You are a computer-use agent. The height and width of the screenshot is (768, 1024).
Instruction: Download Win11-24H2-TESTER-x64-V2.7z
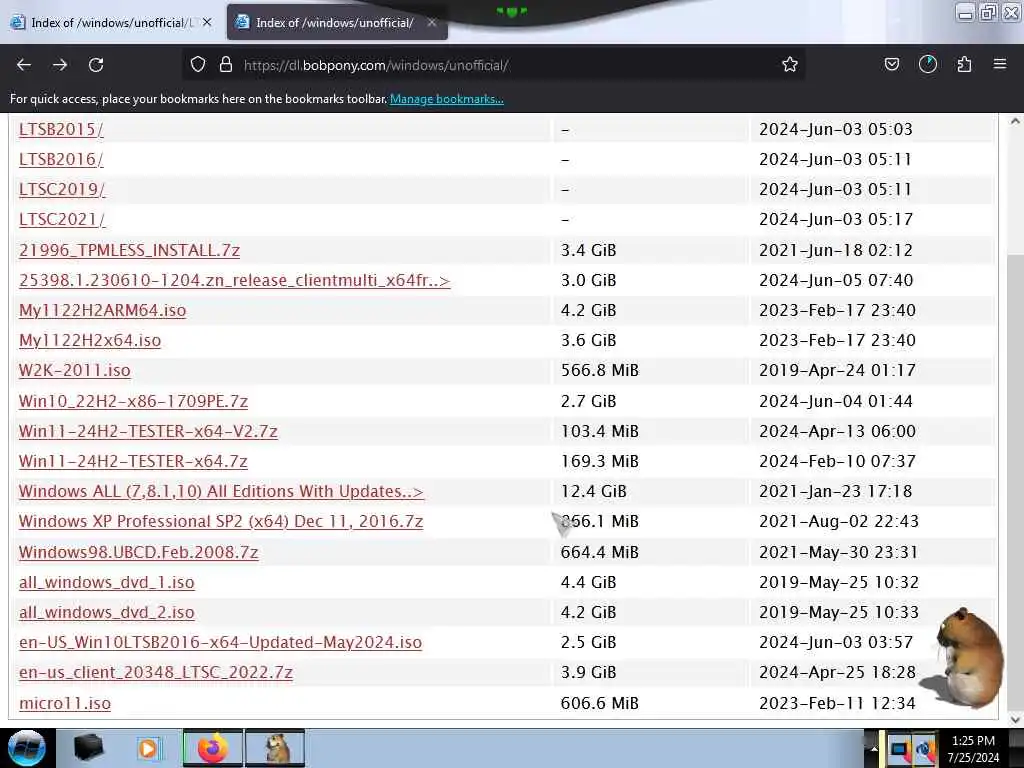pos(148,431)
